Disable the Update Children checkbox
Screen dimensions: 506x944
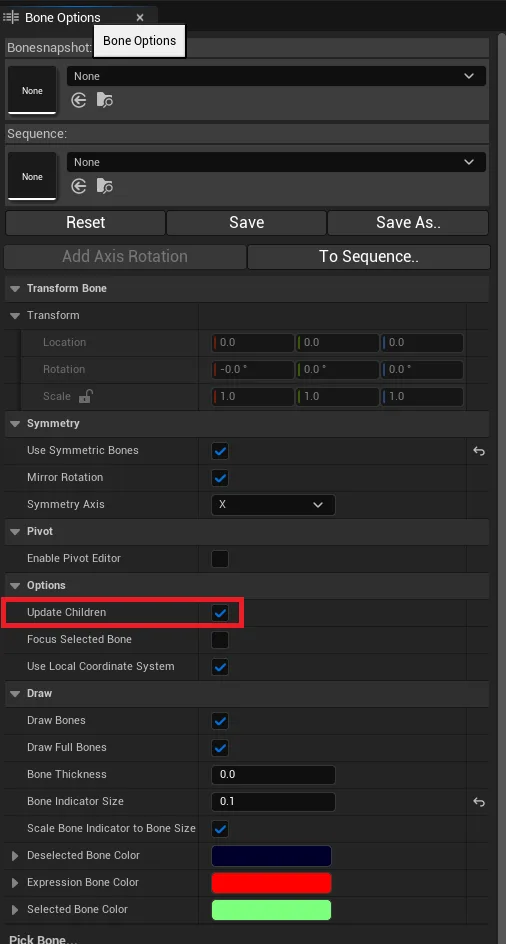(x=220, y=613)
